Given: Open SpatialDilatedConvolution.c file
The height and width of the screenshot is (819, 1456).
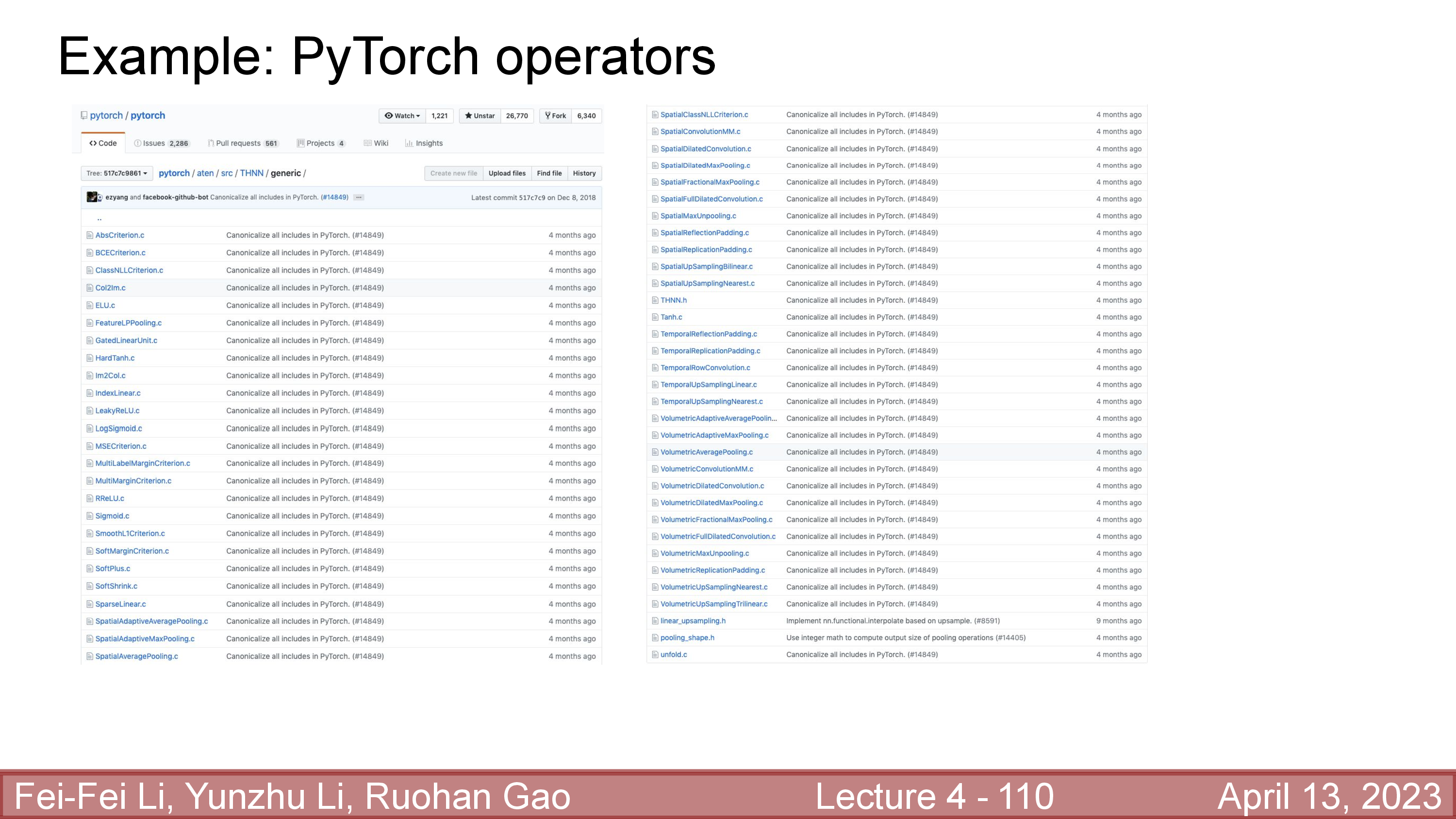Looking at the screenshot, I should [x=706, y=148].
